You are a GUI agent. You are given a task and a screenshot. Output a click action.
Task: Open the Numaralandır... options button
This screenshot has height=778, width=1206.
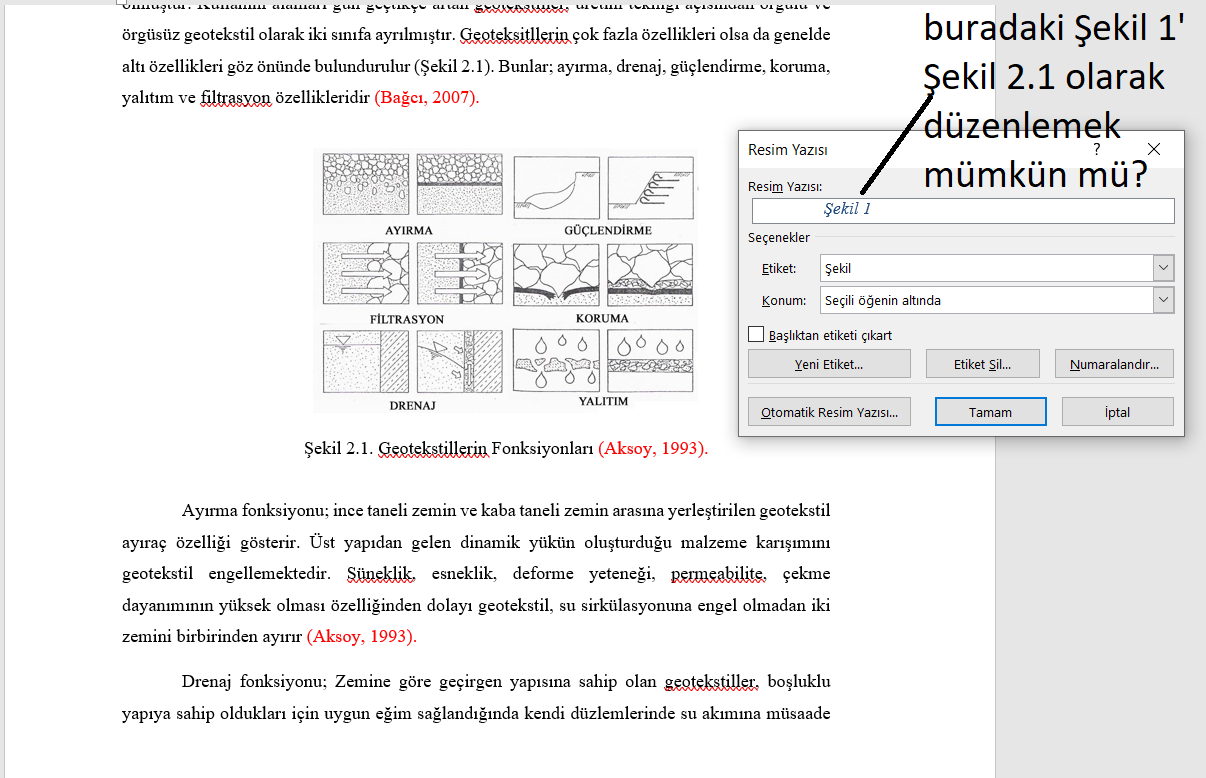[1114, 364]
